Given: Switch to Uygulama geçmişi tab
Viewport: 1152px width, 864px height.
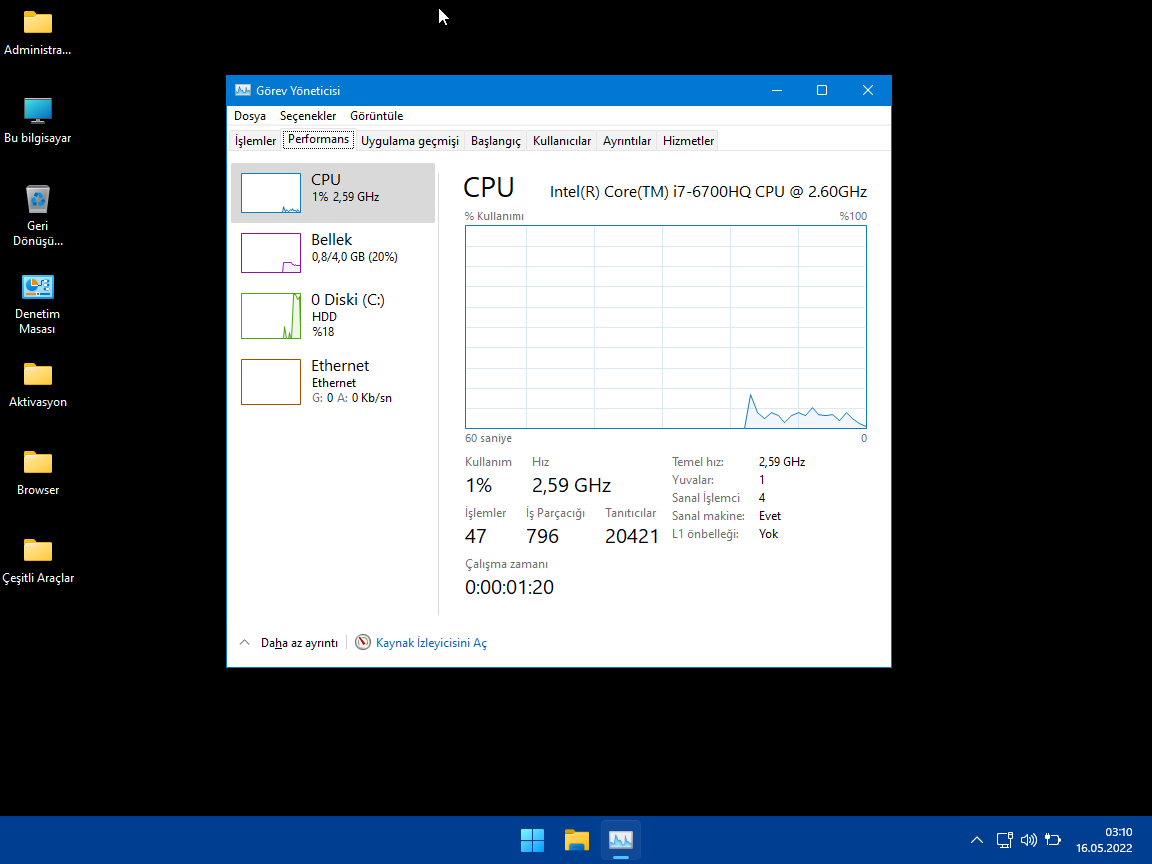Looking at the screenshot, I should point(409,141).
